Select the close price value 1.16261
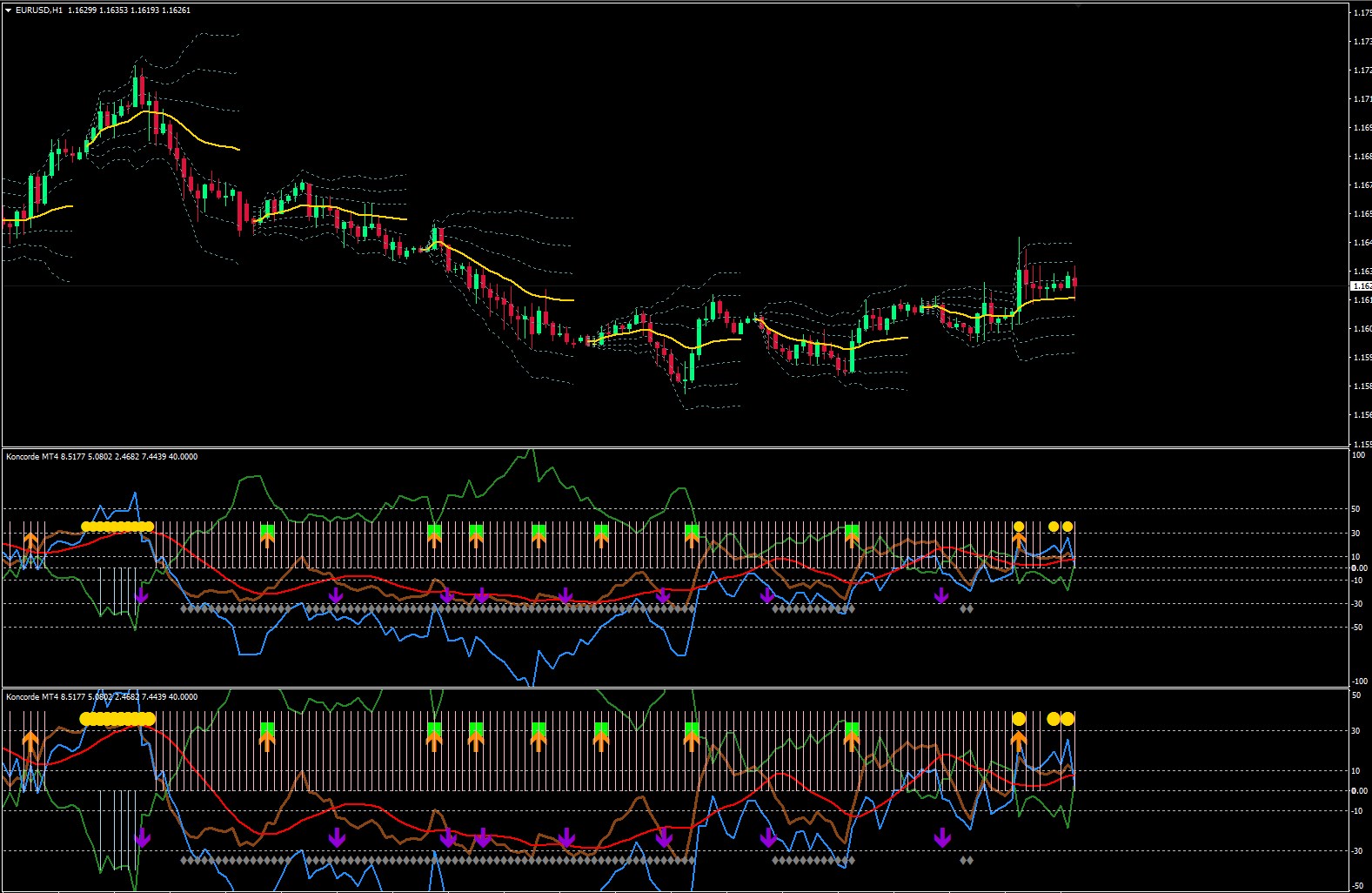 (x=176, y=10)
